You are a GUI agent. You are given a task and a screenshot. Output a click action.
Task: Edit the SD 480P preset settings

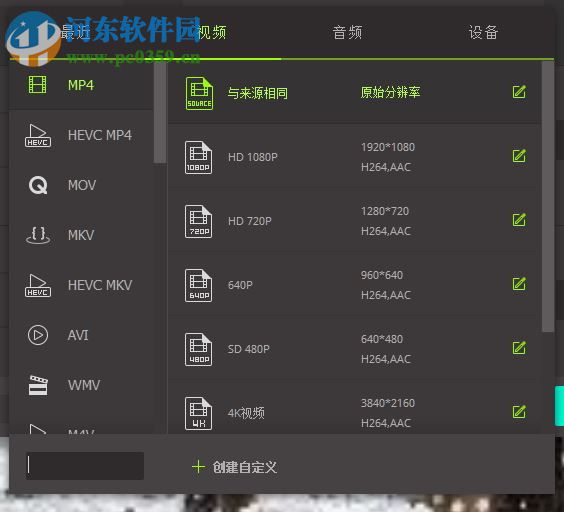pyautogui.click(x=519, y=348)
